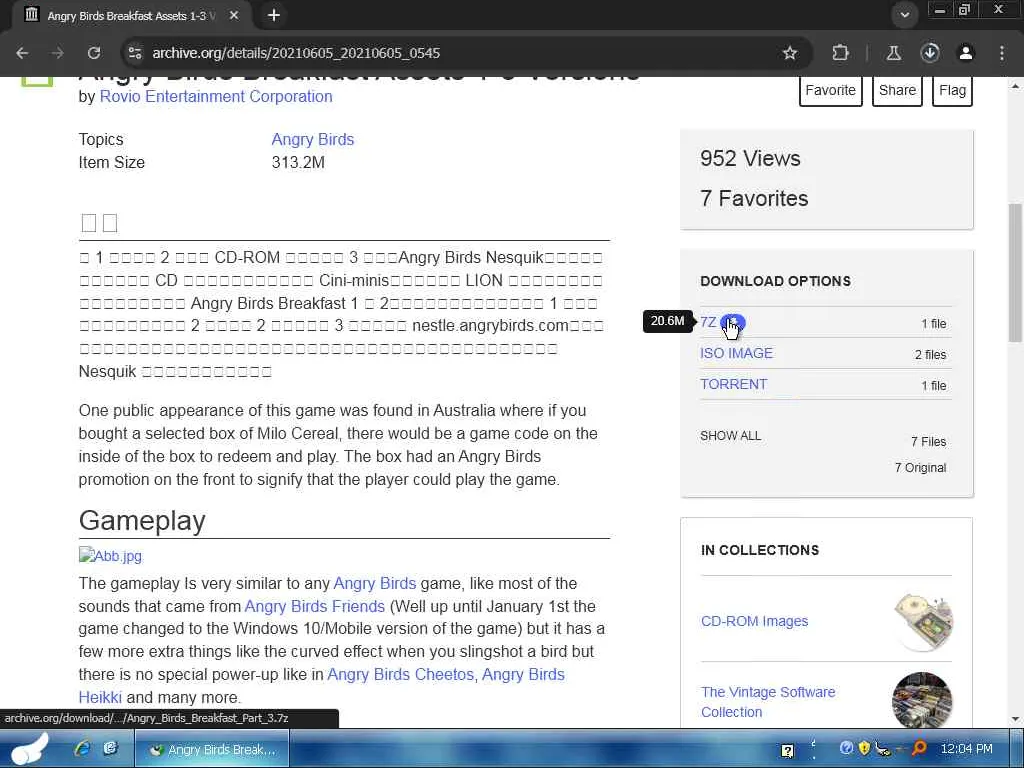Open the CD-ROM Images collection link
1024x768 pixels.
coord(754,621)
